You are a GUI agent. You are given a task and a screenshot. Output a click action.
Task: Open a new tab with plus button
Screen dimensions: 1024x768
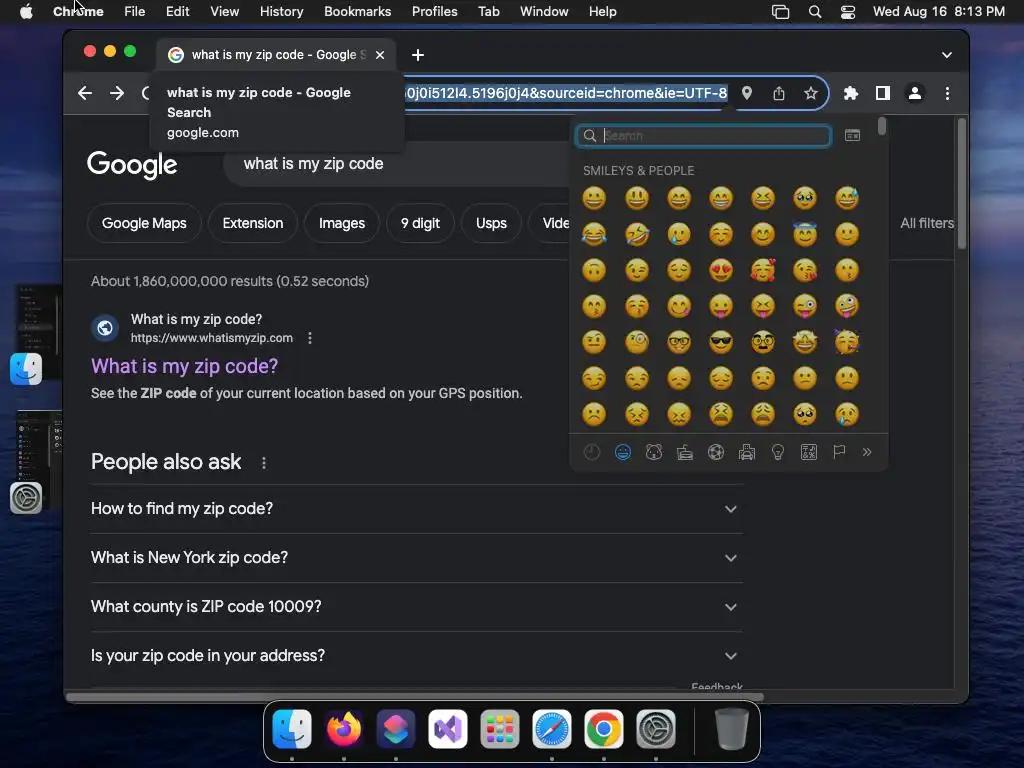[x=418, y=55]
